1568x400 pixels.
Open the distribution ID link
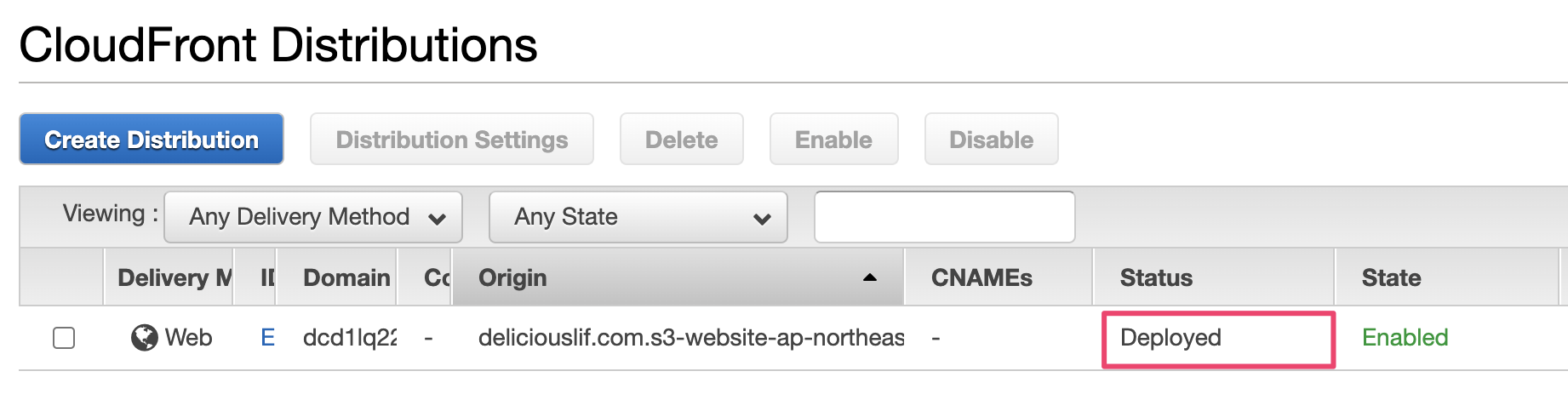click(267, 338)
